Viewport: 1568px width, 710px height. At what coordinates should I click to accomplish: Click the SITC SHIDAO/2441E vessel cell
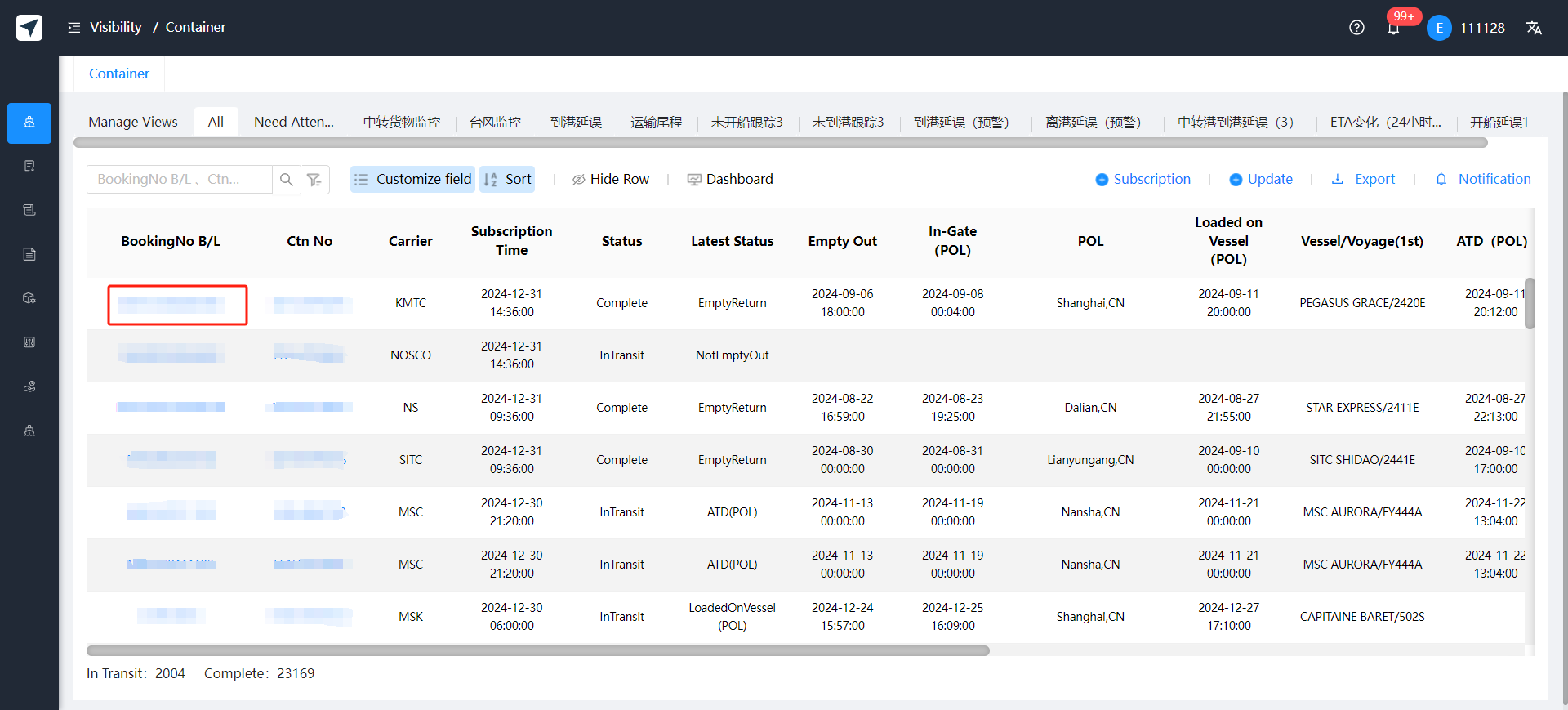click(1362, 460)
